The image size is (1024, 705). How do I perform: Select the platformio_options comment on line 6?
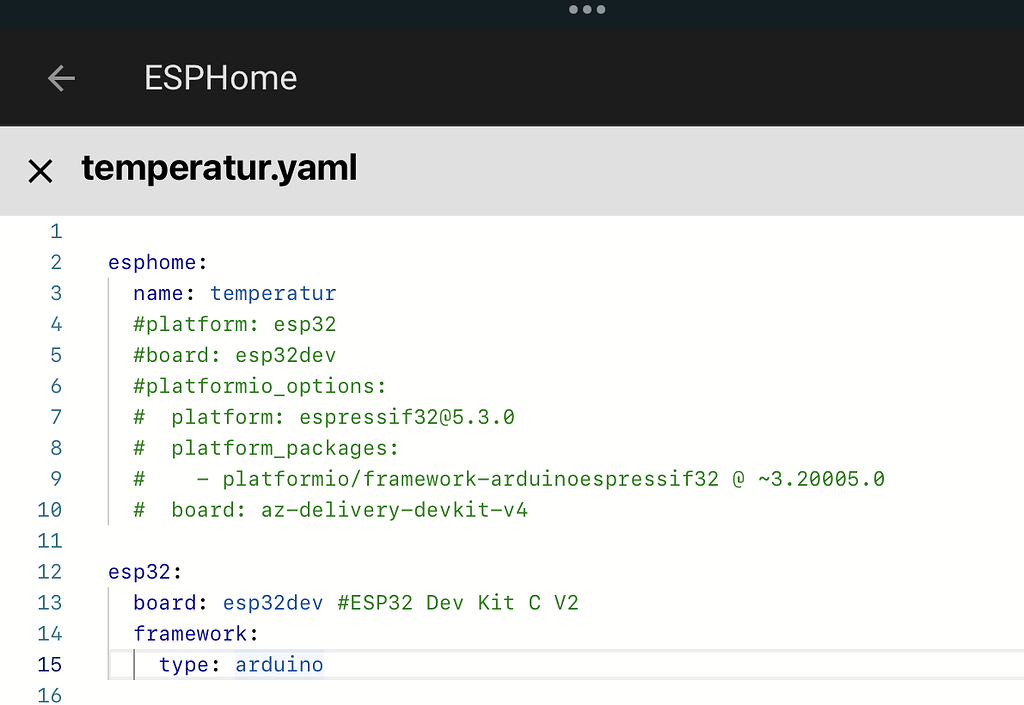pyautogui.click(x=258, y=386)
